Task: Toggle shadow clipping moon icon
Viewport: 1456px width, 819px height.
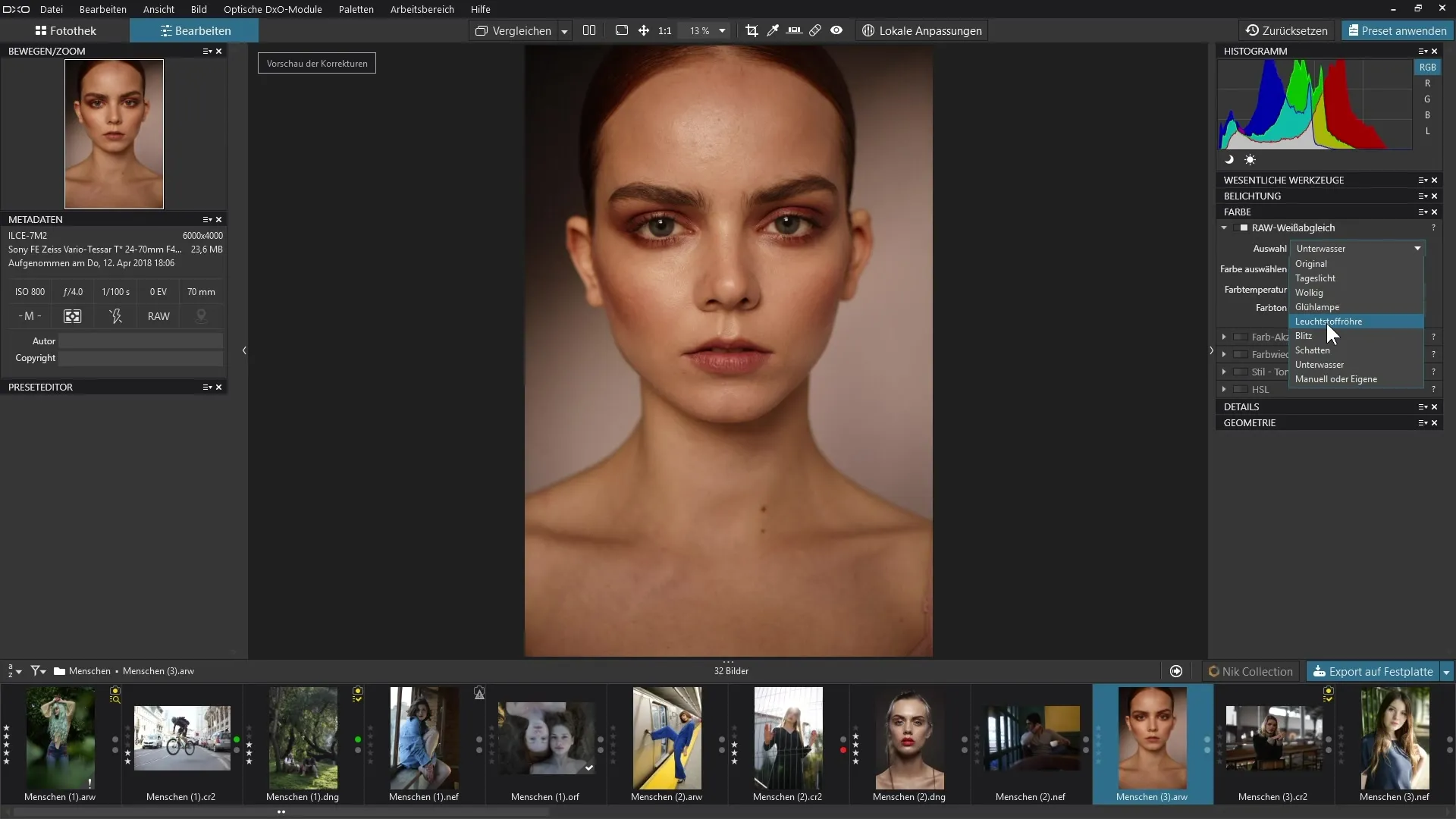Action: pos(1229,159)
